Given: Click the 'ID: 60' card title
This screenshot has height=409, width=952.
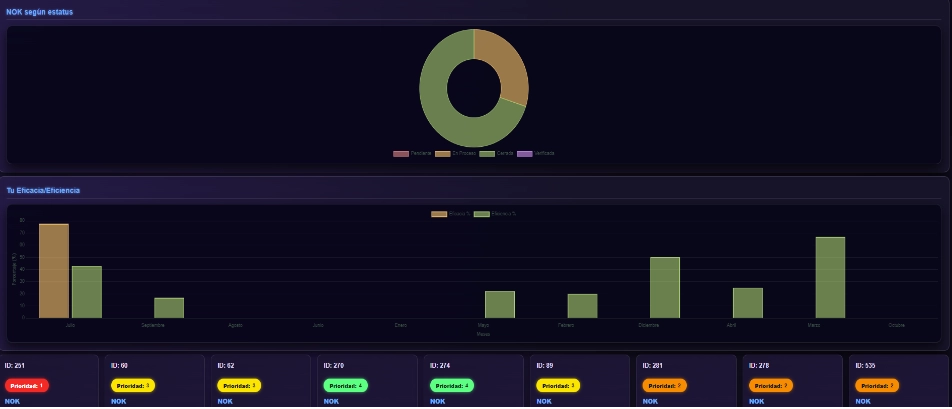Looking at the screenshot, I should coord(119,366).
